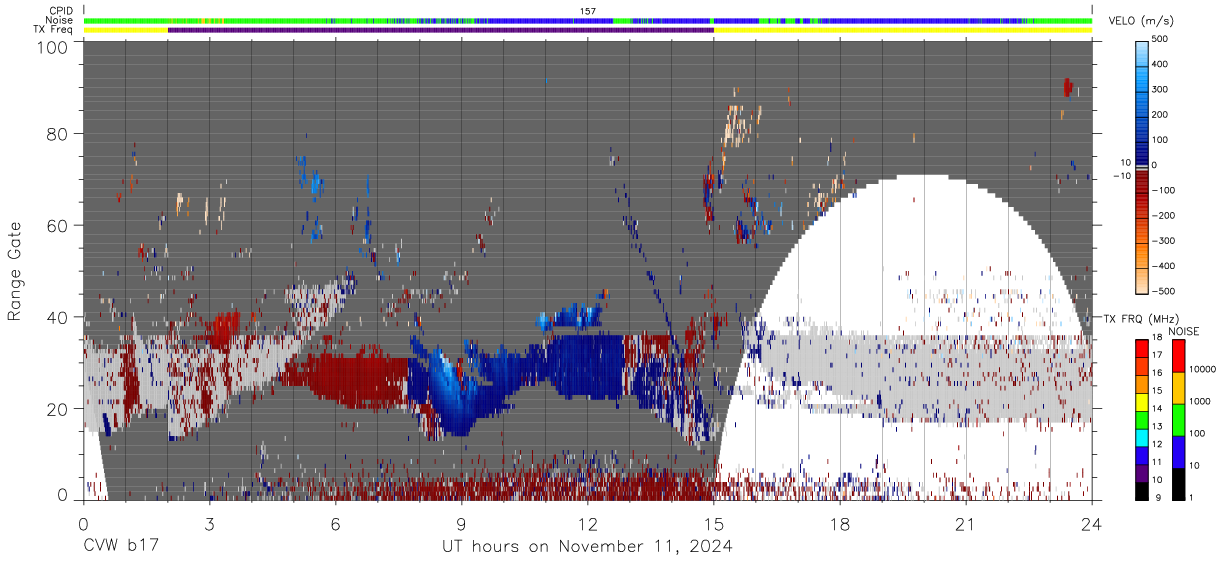The width and height of the screenshot is (1228, 567).
Task: Click the 80 range gate tick label
Action: 57,133
